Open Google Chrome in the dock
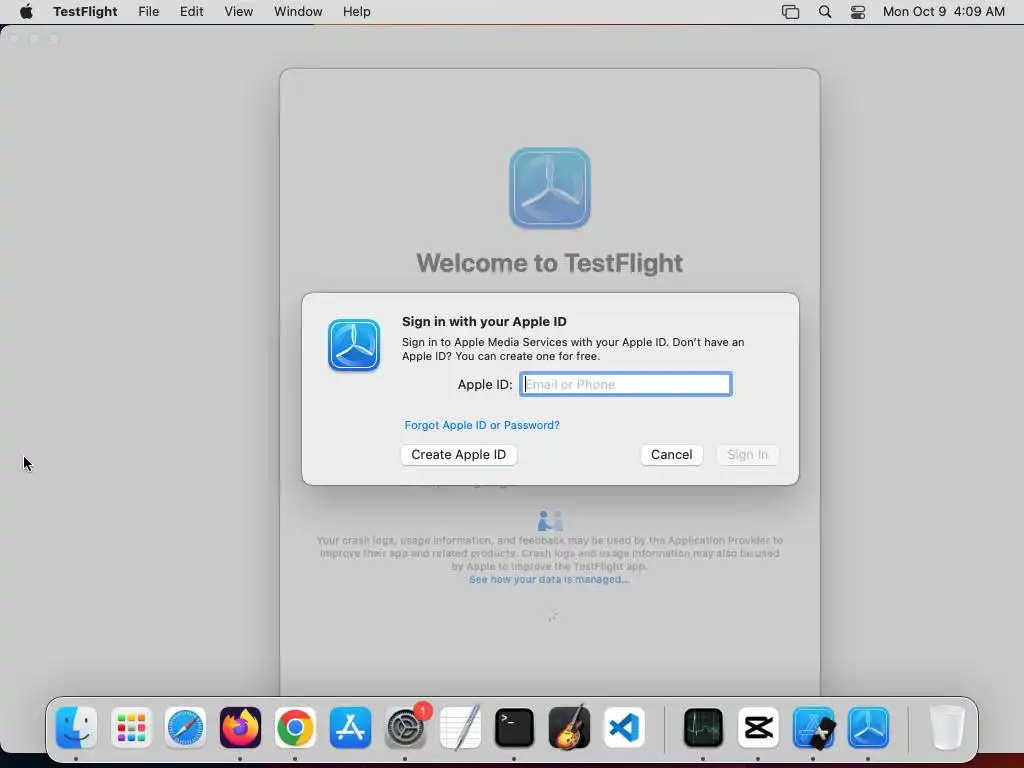The width and height of the screenshot is (1024, 768). (295, 728)
